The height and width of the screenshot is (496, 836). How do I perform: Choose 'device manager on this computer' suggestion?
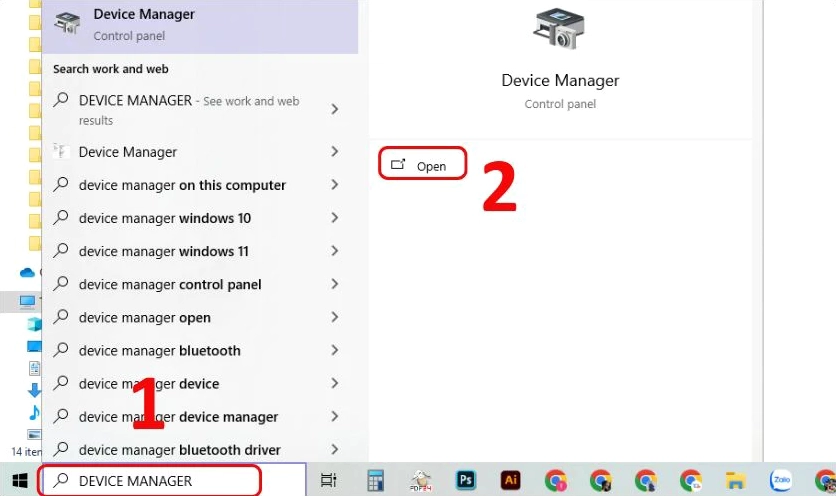pyautogui.click(x=200, y=185)
